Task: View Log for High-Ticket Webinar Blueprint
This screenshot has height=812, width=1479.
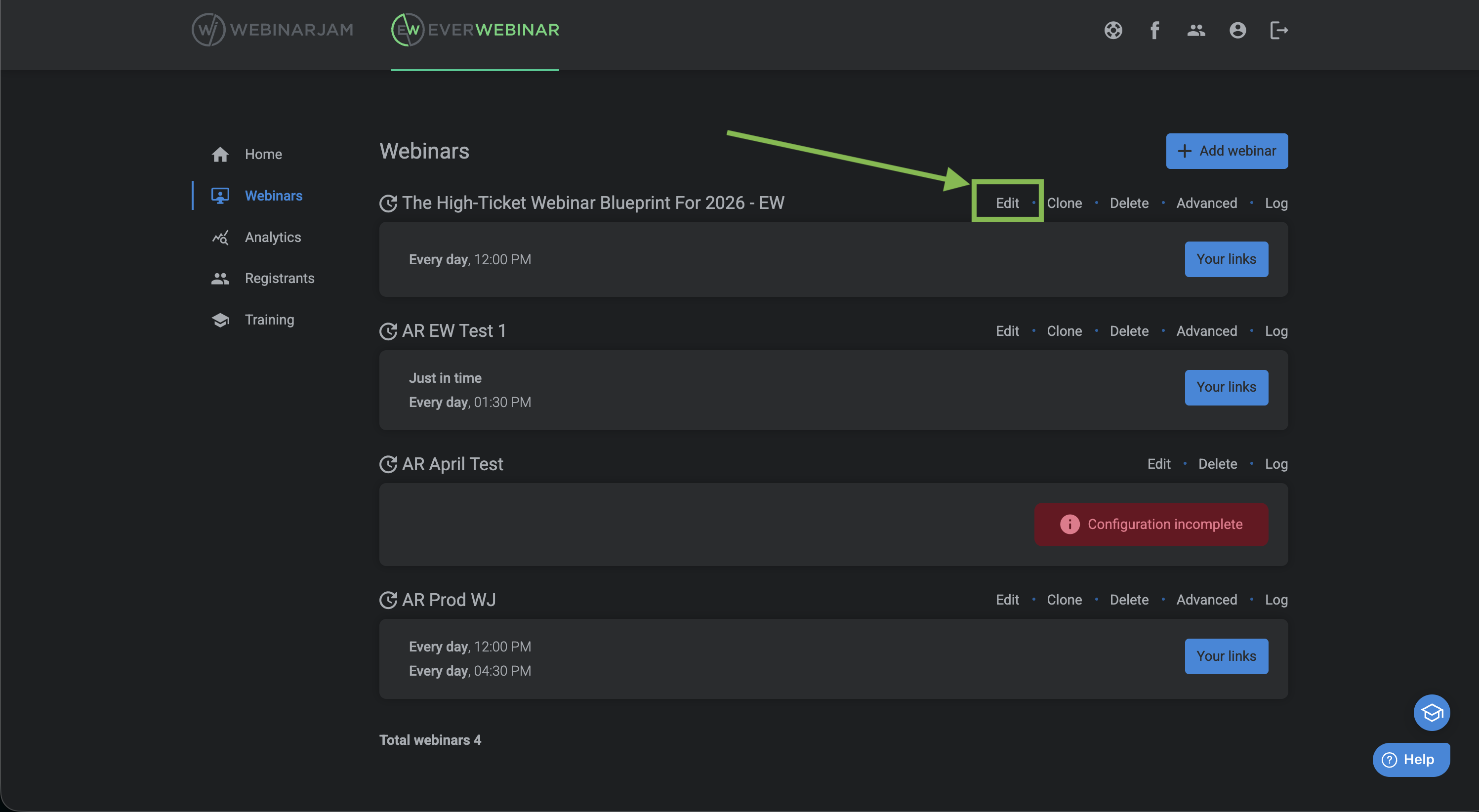Action: (x=1276, y=203)
